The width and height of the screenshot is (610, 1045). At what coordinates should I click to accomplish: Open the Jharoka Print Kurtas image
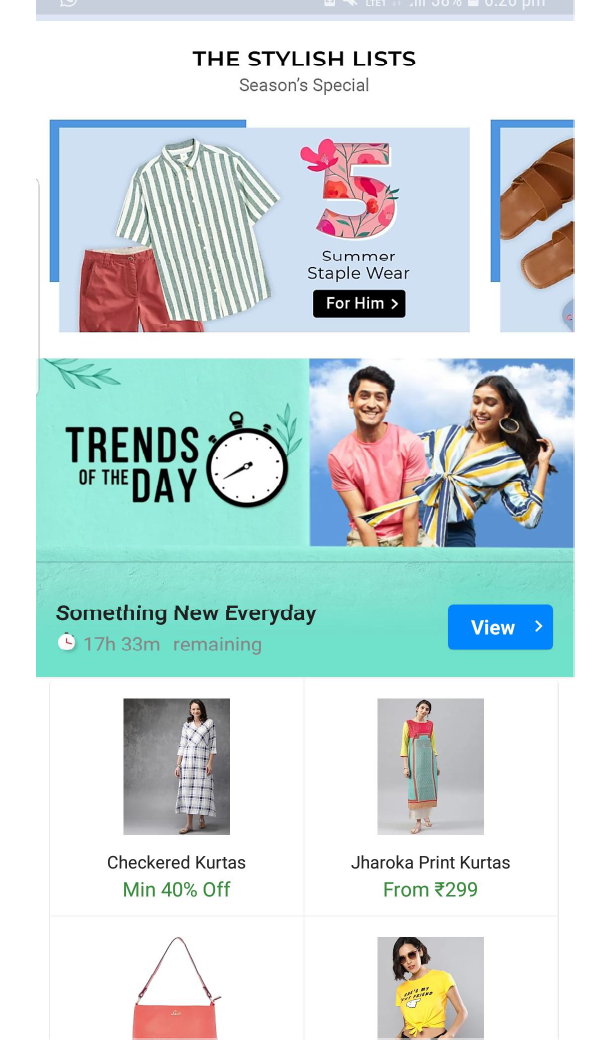coord(431,766)
